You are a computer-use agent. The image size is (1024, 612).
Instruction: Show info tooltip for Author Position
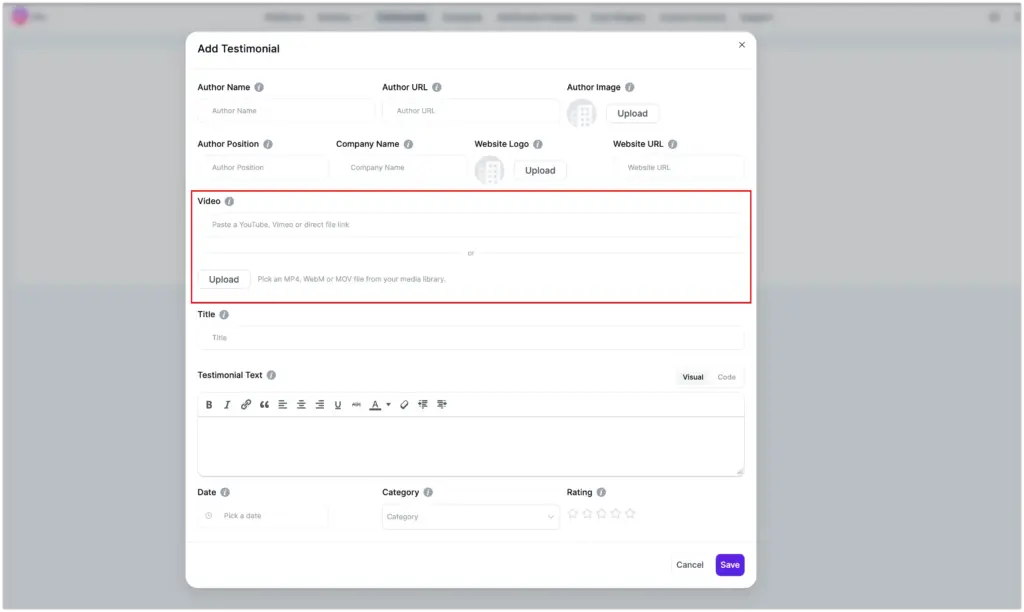pyautogui.click(x=268, y=144)
